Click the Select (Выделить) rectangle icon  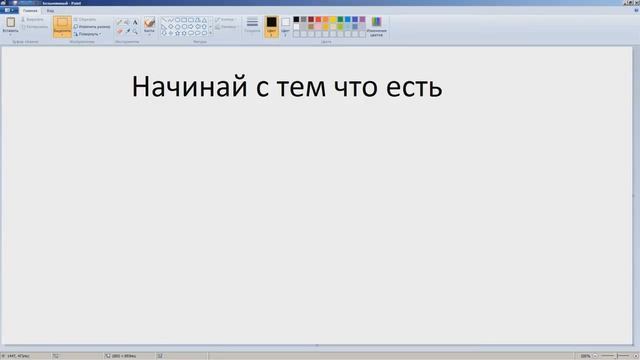click(62, 22)
